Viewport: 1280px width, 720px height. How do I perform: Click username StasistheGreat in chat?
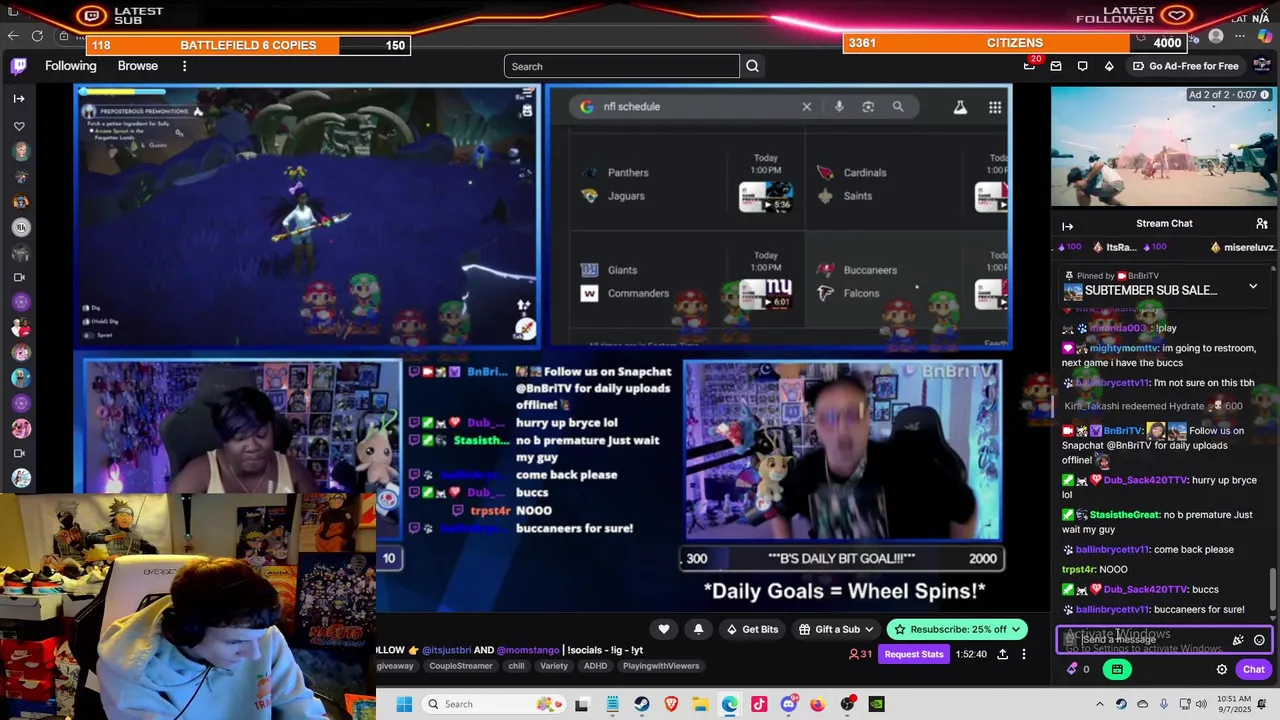[x=1125, y=515]
